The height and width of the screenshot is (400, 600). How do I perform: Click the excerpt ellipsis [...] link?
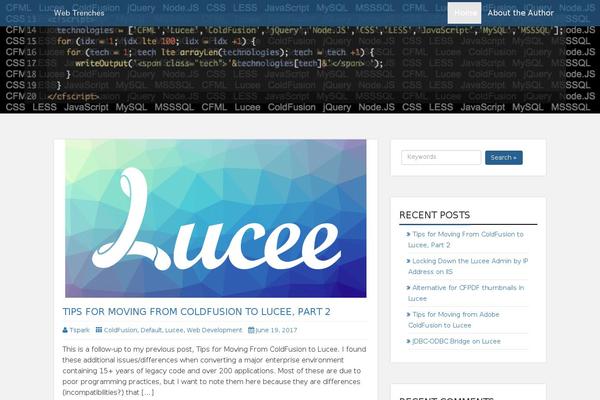pos(148,392)
